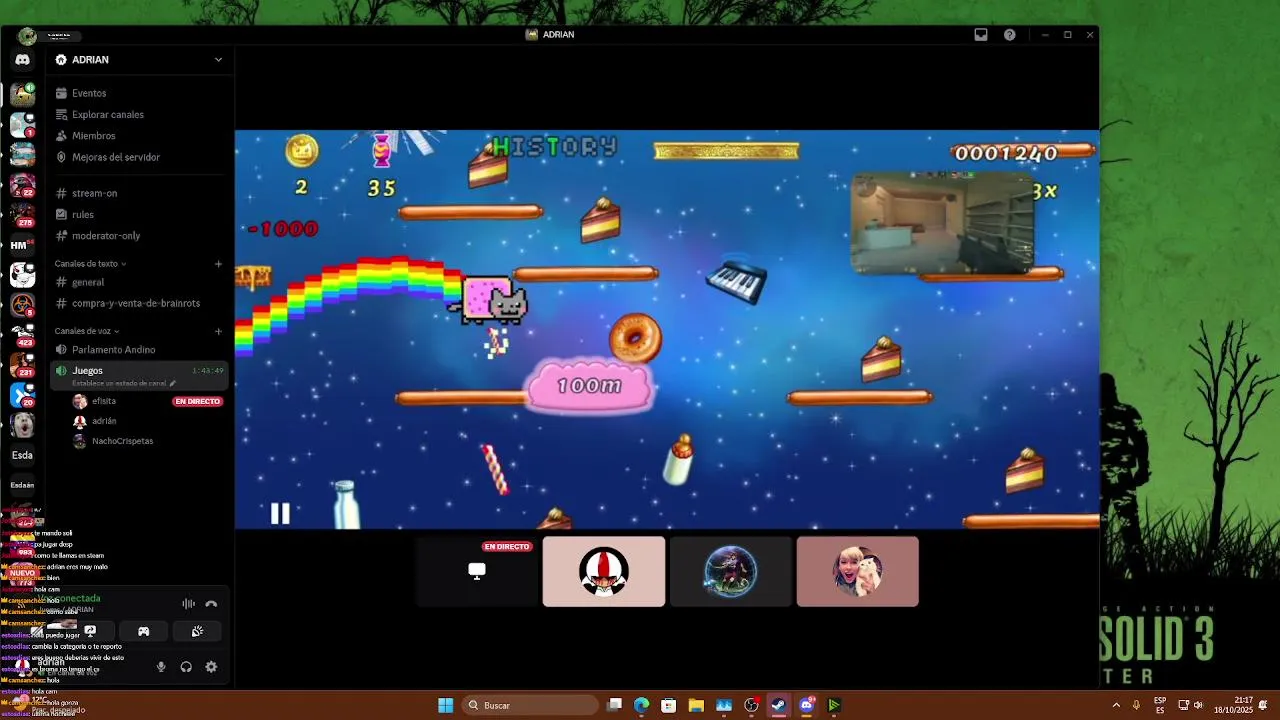Expand the ADRIAN server dropdown menu
The height and width of the screenshot is (720, 1280).
pos(218,60)
